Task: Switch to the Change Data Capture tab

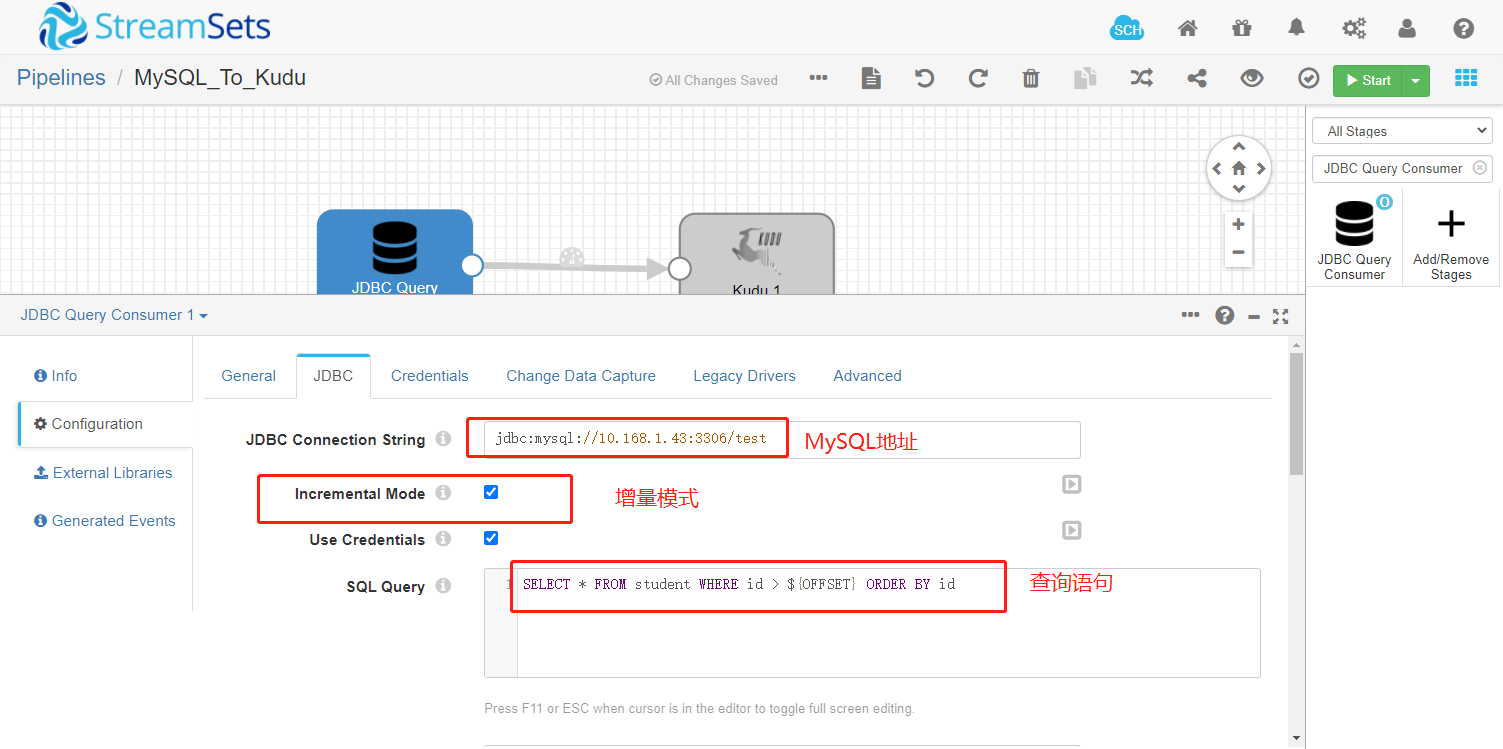Action: (x=581, y=376)
